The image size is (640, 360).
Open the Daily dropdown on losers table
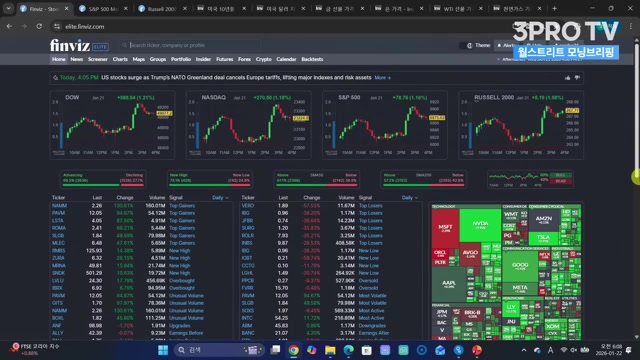[410, 198]
